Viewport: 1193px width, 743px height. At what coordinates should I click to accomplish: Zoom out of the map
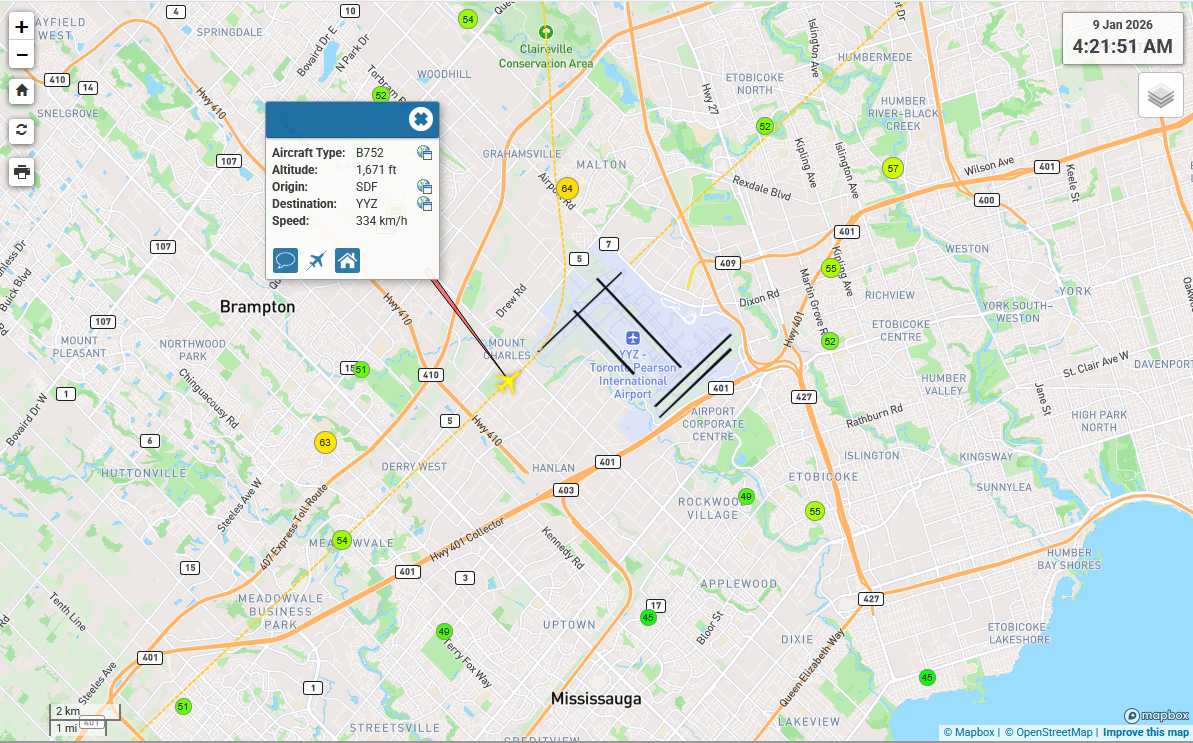coord(22,55)
